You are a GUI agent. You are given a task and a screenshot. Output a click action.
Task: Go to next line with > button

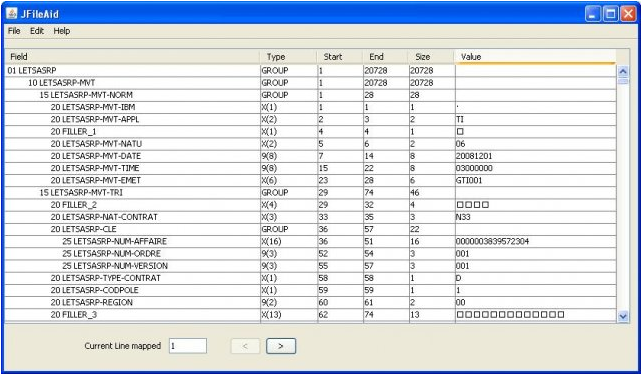[281, 346]
